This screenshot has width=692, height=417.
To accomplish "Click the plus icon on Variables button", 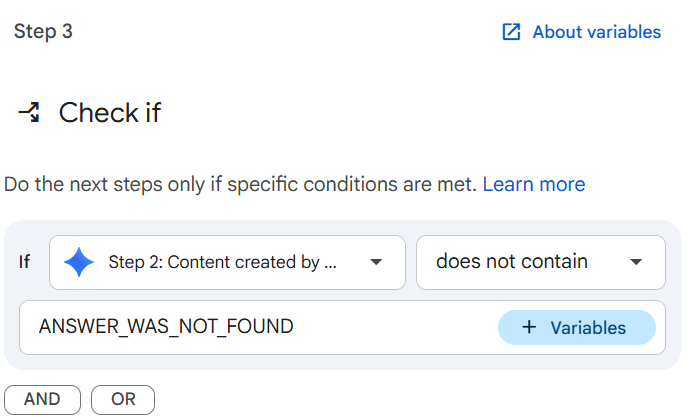I will coord(530,328).
